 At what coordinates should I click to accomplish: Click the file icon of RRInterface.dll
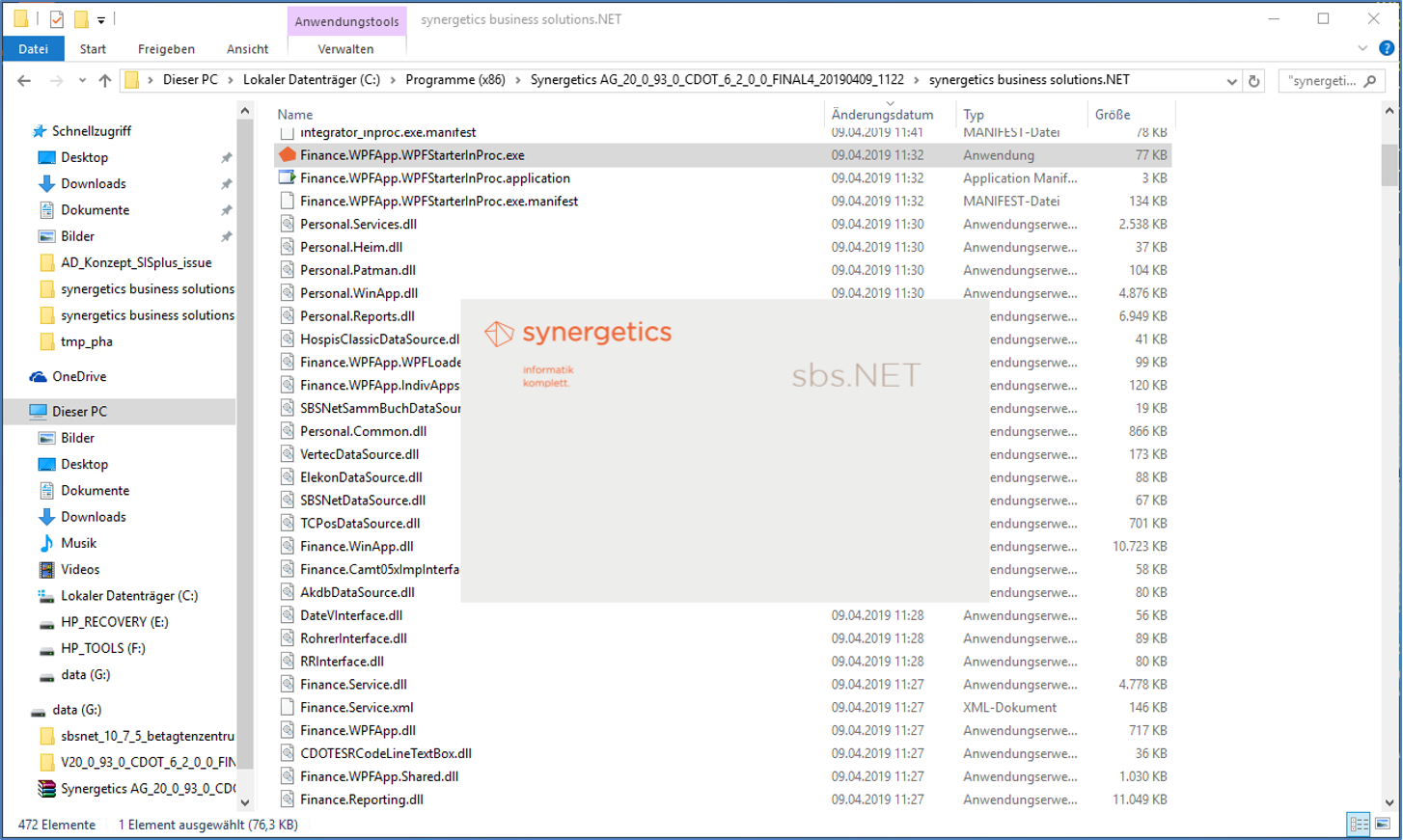[x=287, y=661]
